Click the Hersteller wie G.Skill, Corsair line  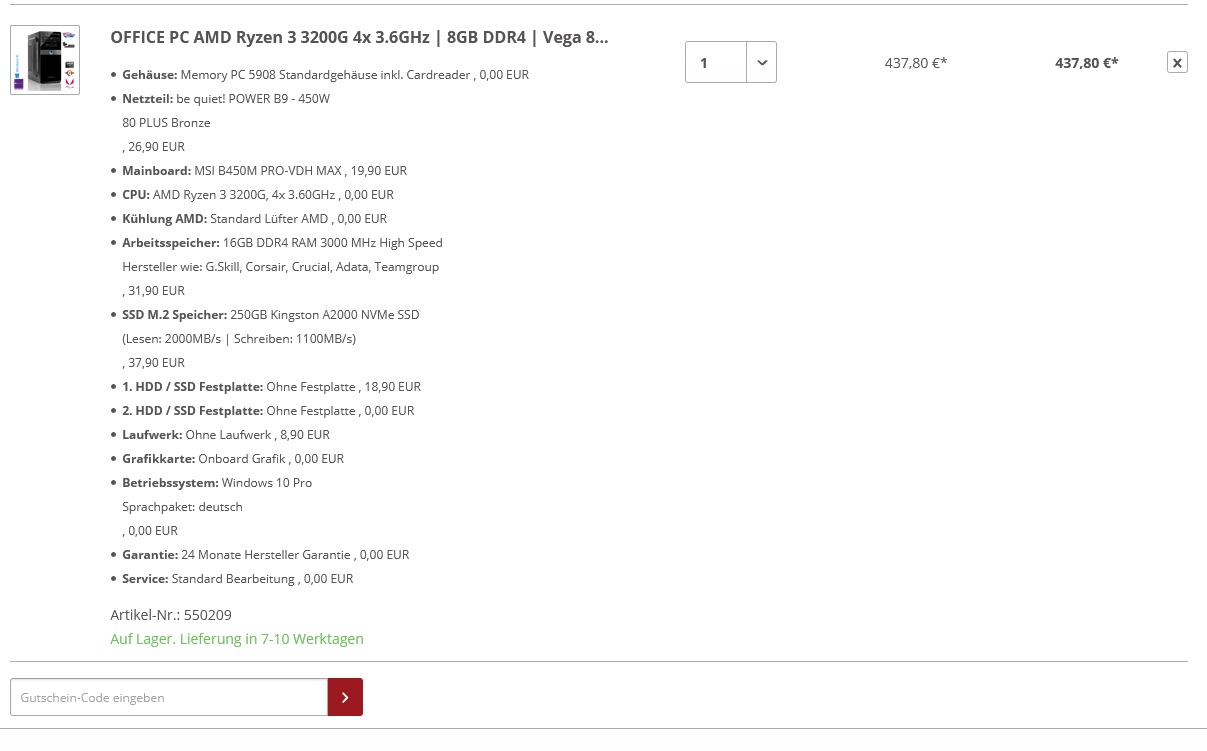coord(281,267)
